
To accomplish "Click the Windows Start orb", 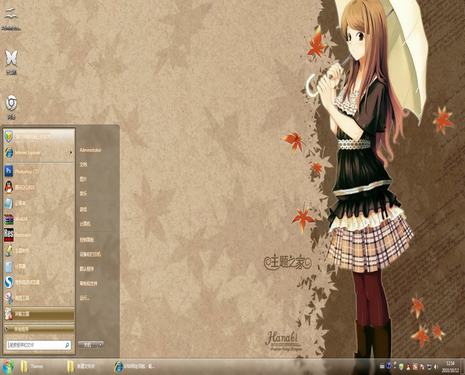I will (8, 366).
